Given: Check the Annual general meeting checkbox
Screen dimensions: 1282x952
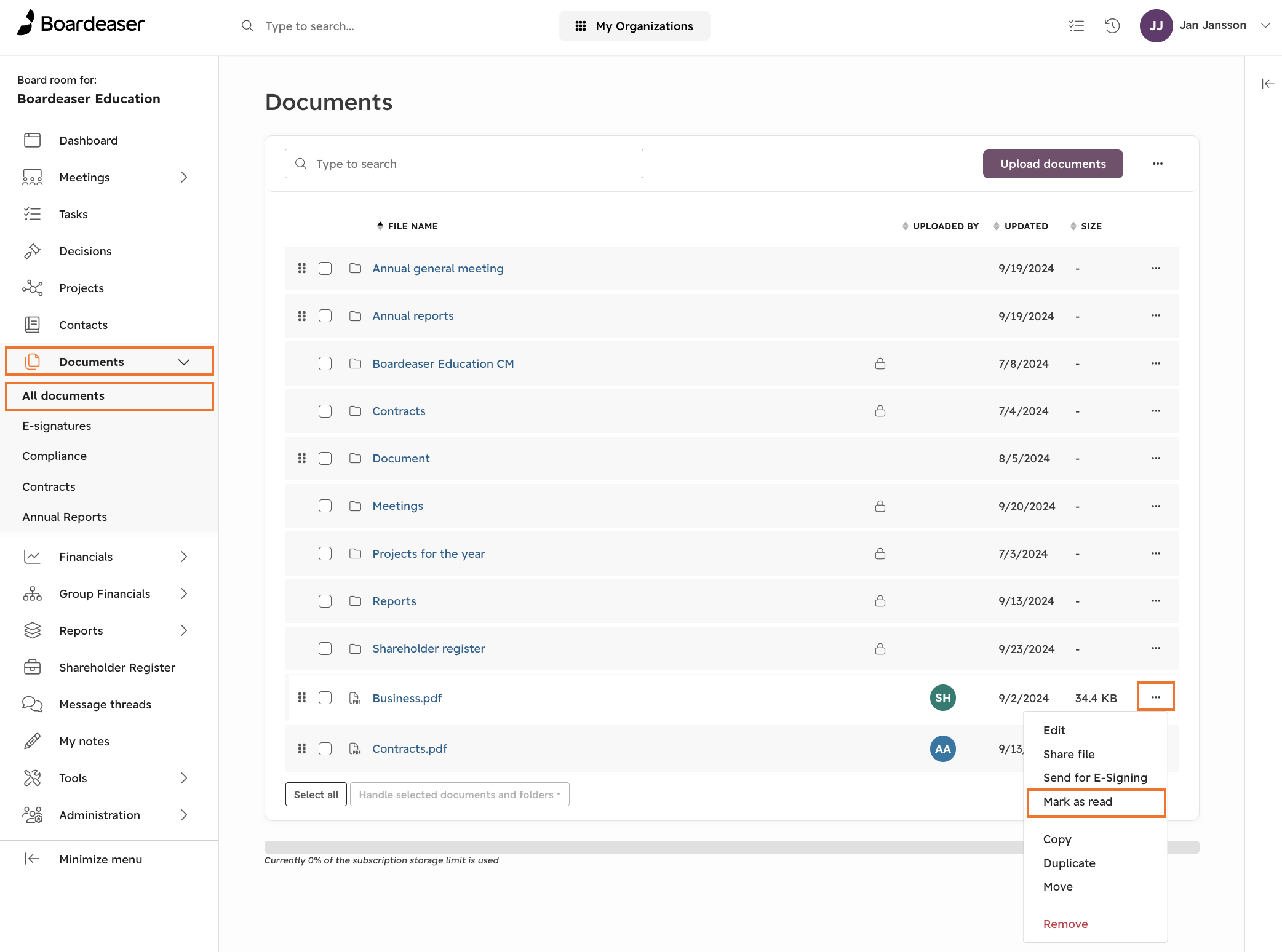Looking at the screenshot, I should click(325, 268).
